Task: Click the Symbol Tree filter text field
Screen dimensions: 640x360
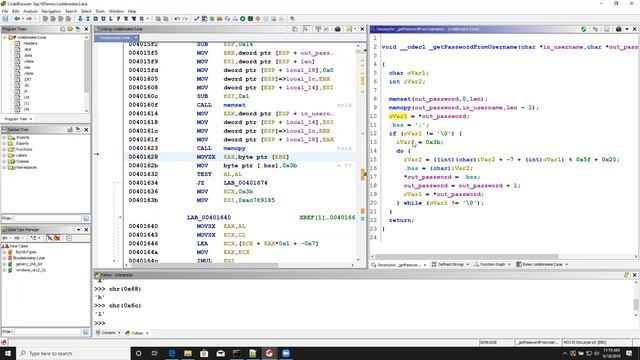Action: click(47, 218)
